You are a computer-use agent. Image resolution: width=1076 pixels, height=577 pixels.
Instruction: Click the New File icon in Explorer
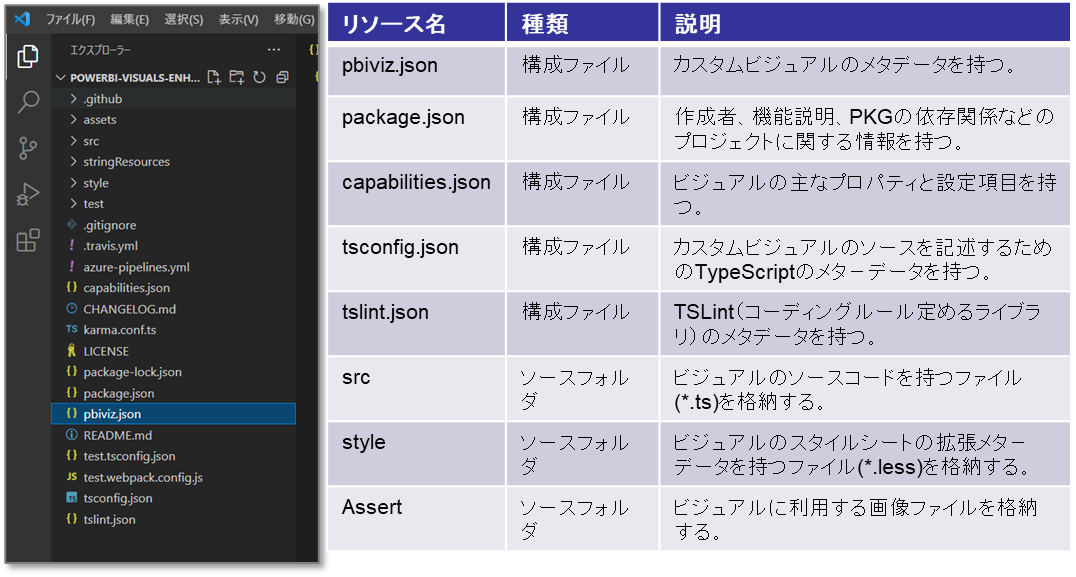[214, 77]
